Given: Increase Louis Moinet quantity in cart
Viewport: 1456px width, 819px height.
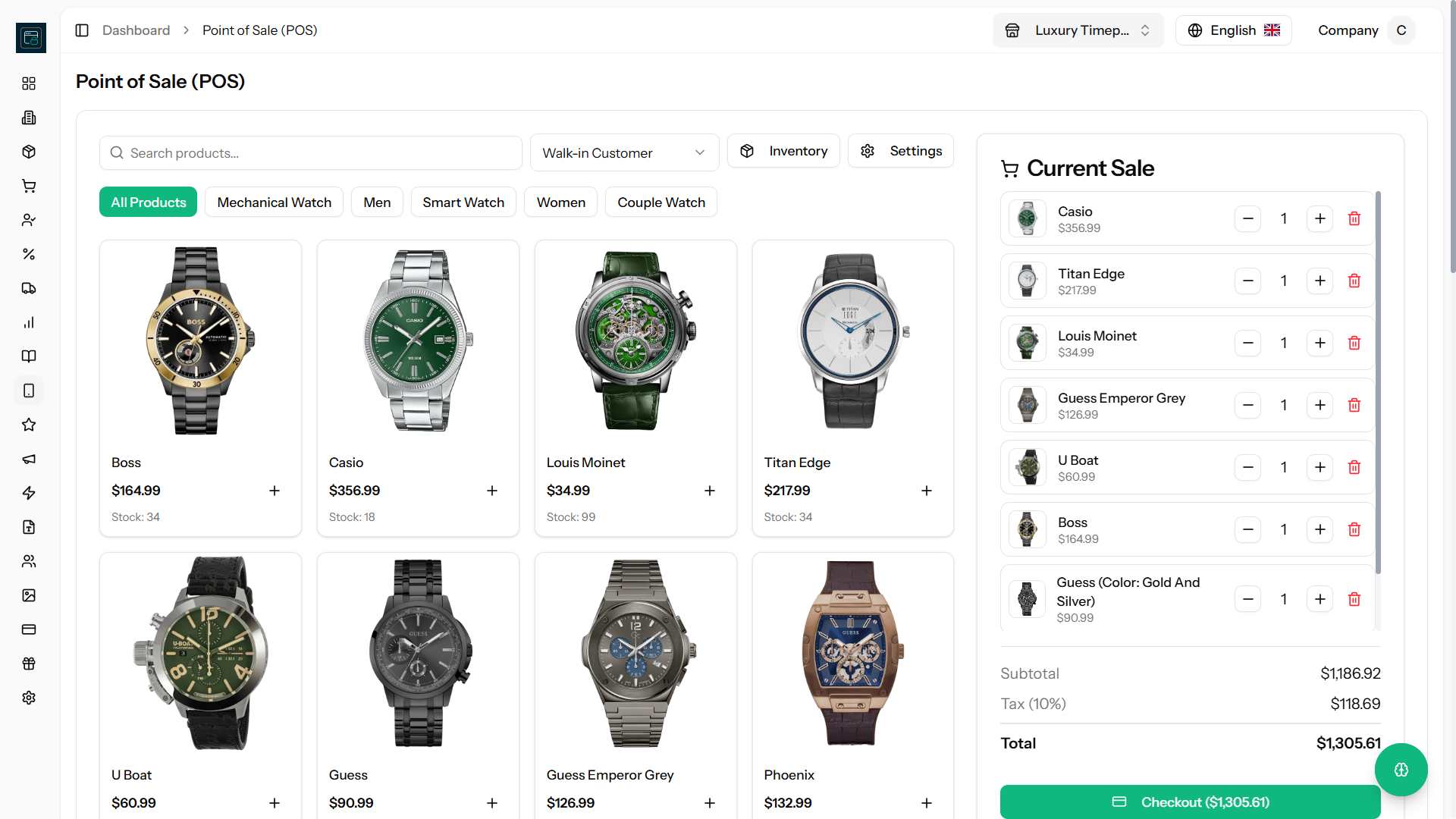Looking at the screenshot, I should 1319,343.
